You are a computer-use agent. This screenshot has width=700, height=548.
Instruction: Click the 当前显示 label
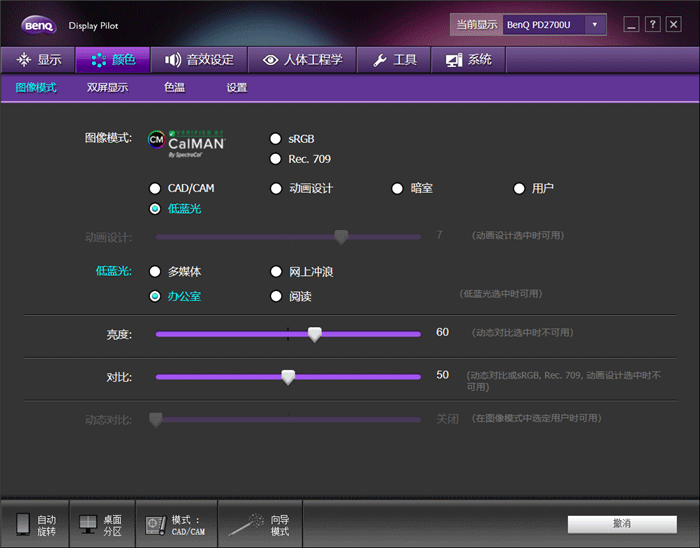(477, 25)
